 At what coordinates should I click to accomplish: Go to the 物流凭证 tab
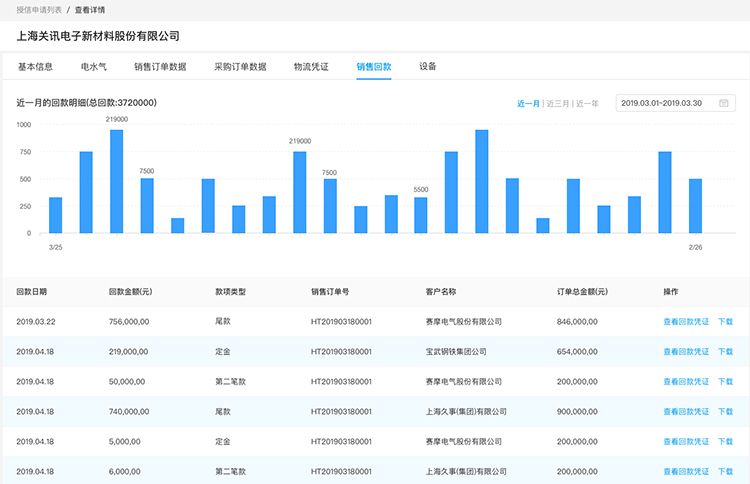(x=311, y=67)
